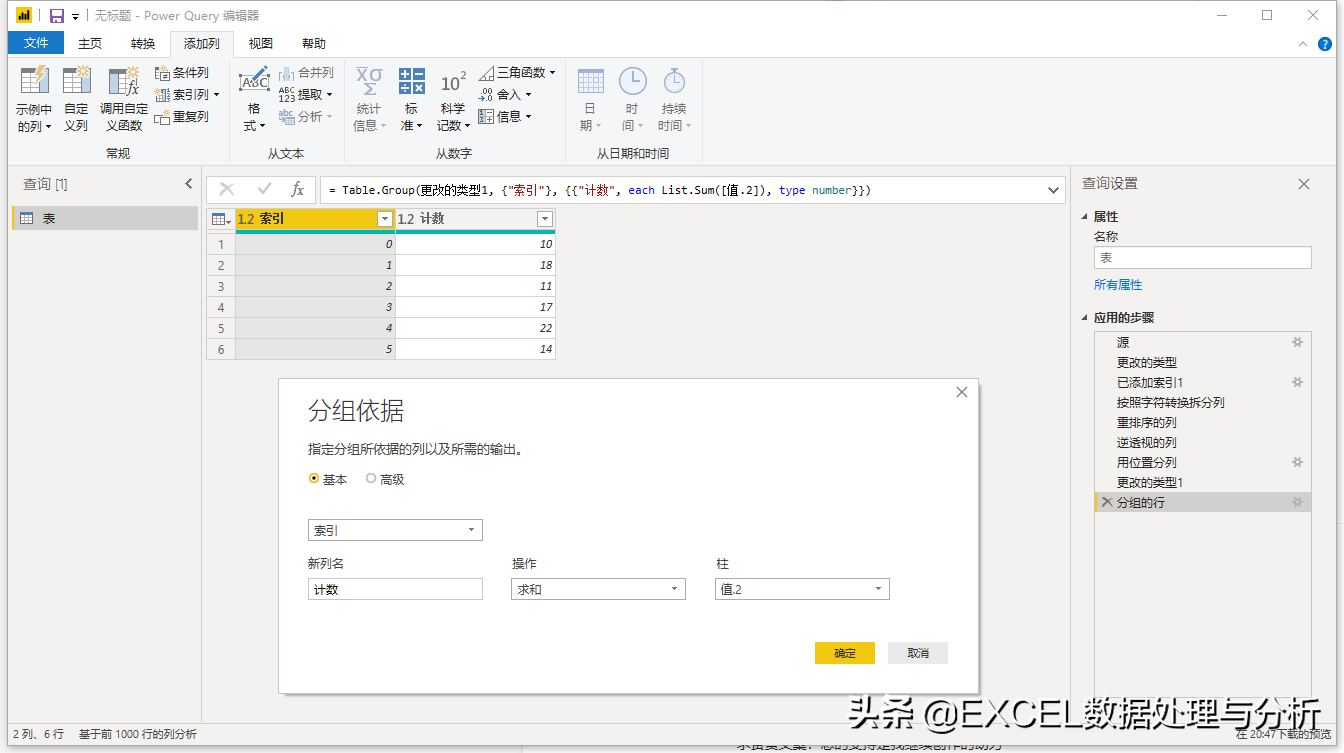This screenshot has height=753, width=1344.
Task: Expand the formula bar chevron
Action: point(1053,189)
